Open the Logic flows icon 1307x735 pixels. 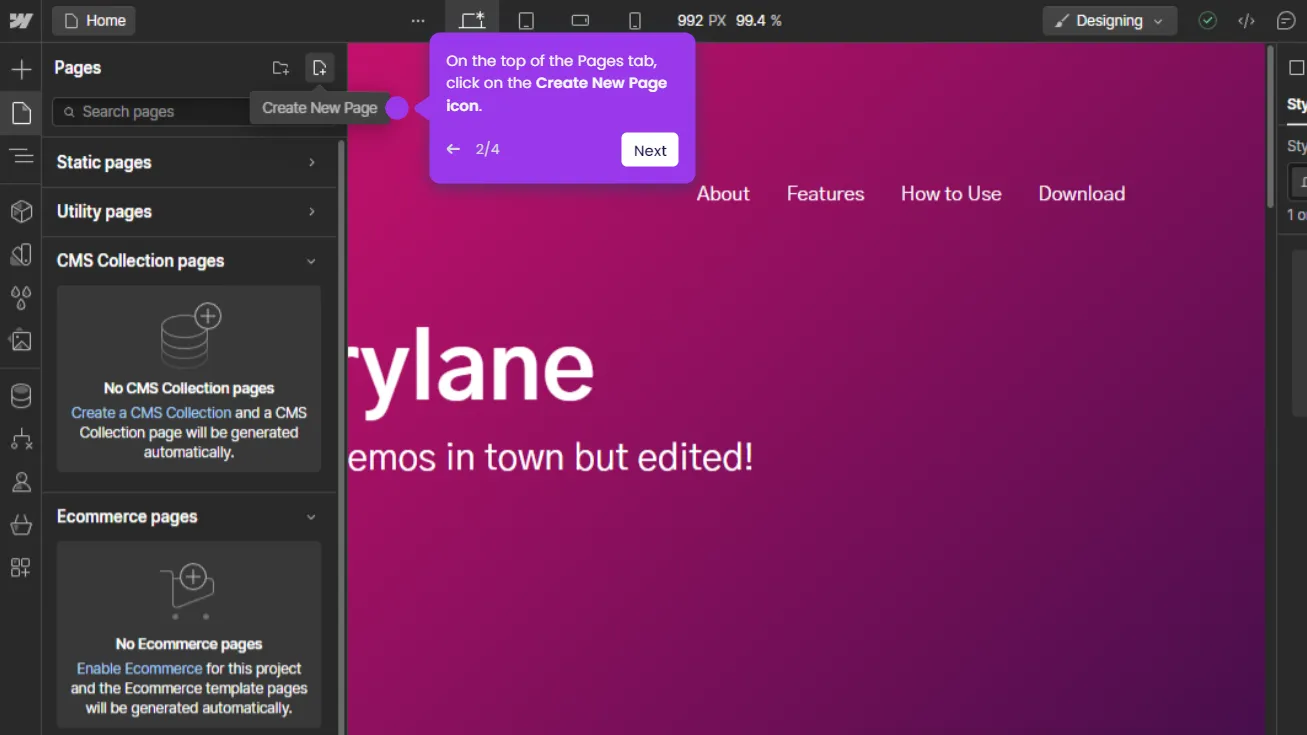(x=21, y=439)
